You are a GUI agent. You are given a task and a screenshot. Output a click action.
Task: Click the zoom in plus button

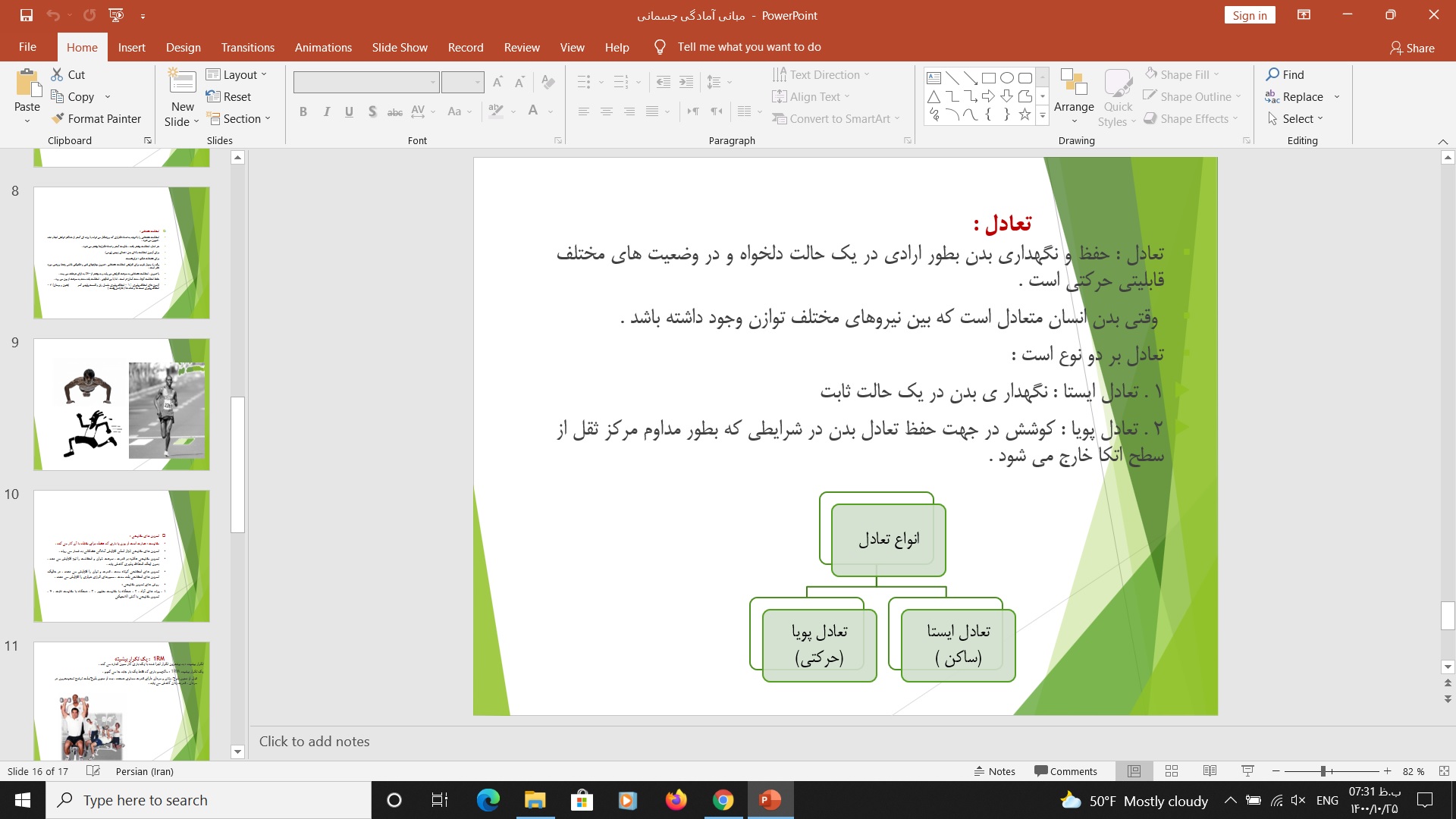point(1387,771)
